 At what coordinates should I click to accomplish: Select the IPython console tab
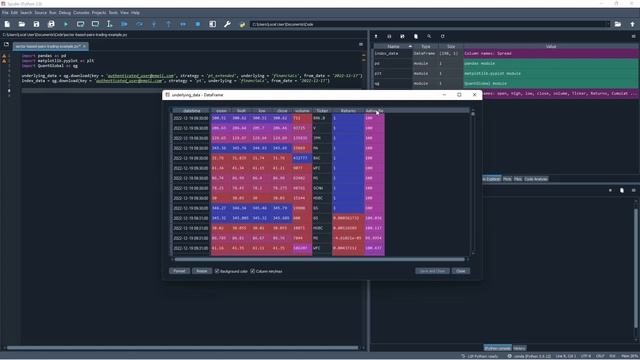(497, 348)
